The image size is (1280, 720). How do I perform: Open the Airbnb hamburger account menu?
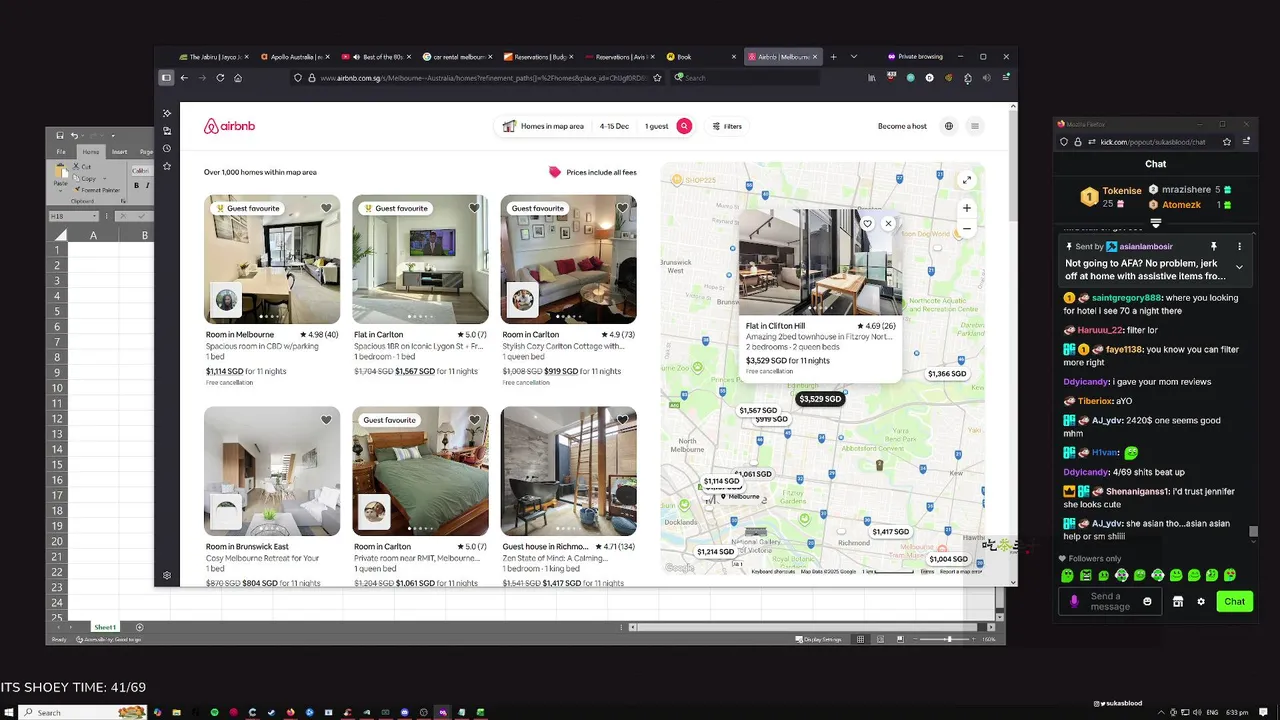point(975,126)
